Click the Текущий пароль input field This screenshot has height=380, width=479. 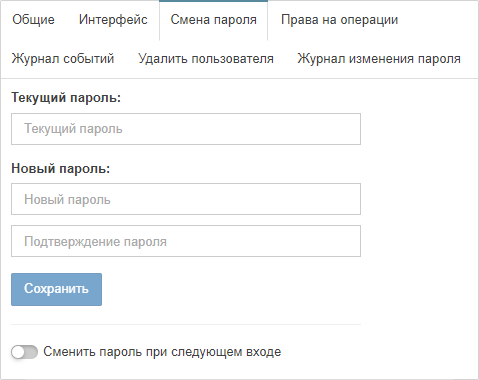point(186,129)
